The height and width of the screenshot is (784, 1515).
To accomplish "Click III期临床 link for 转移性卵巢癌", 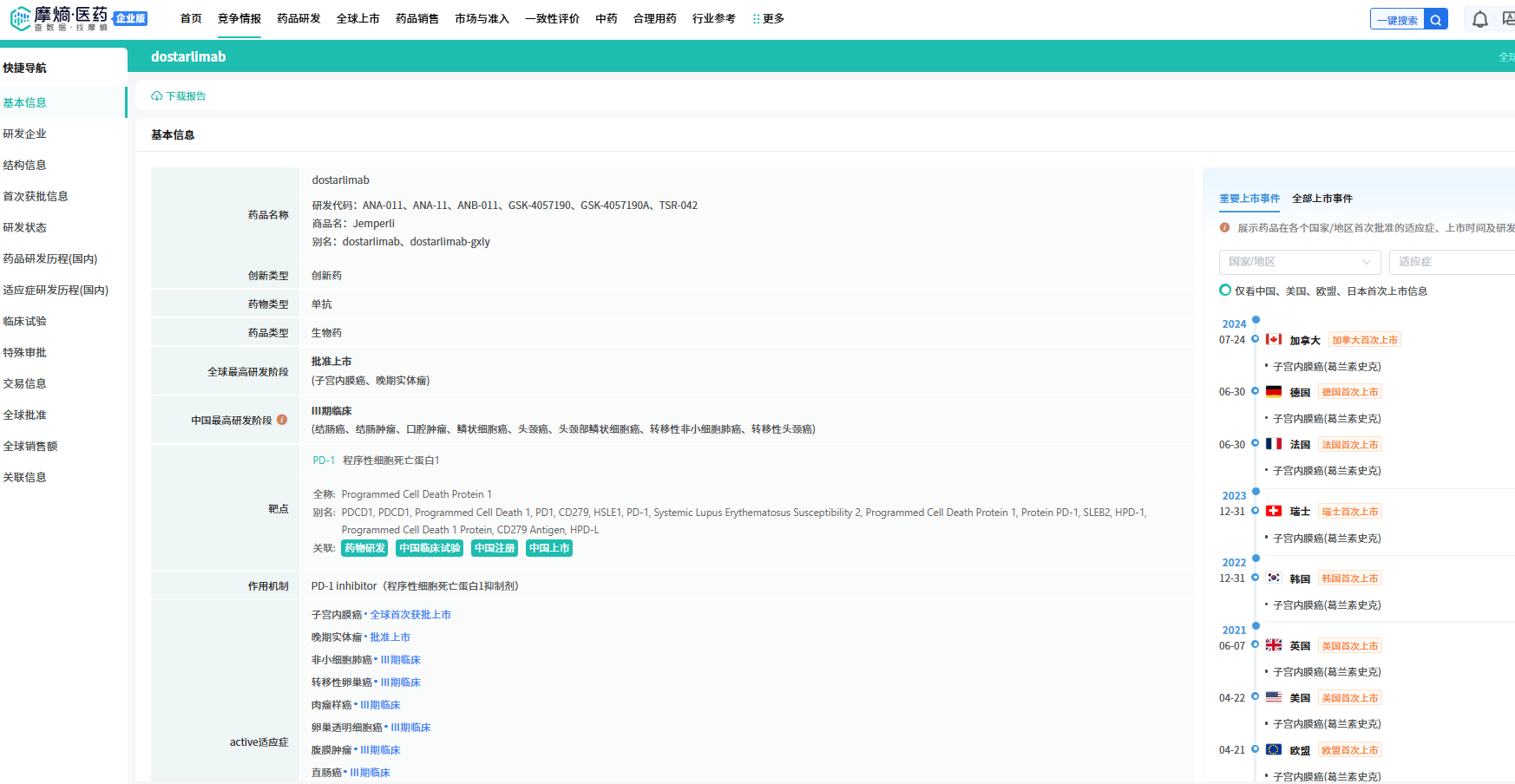I will pos(400,683).
